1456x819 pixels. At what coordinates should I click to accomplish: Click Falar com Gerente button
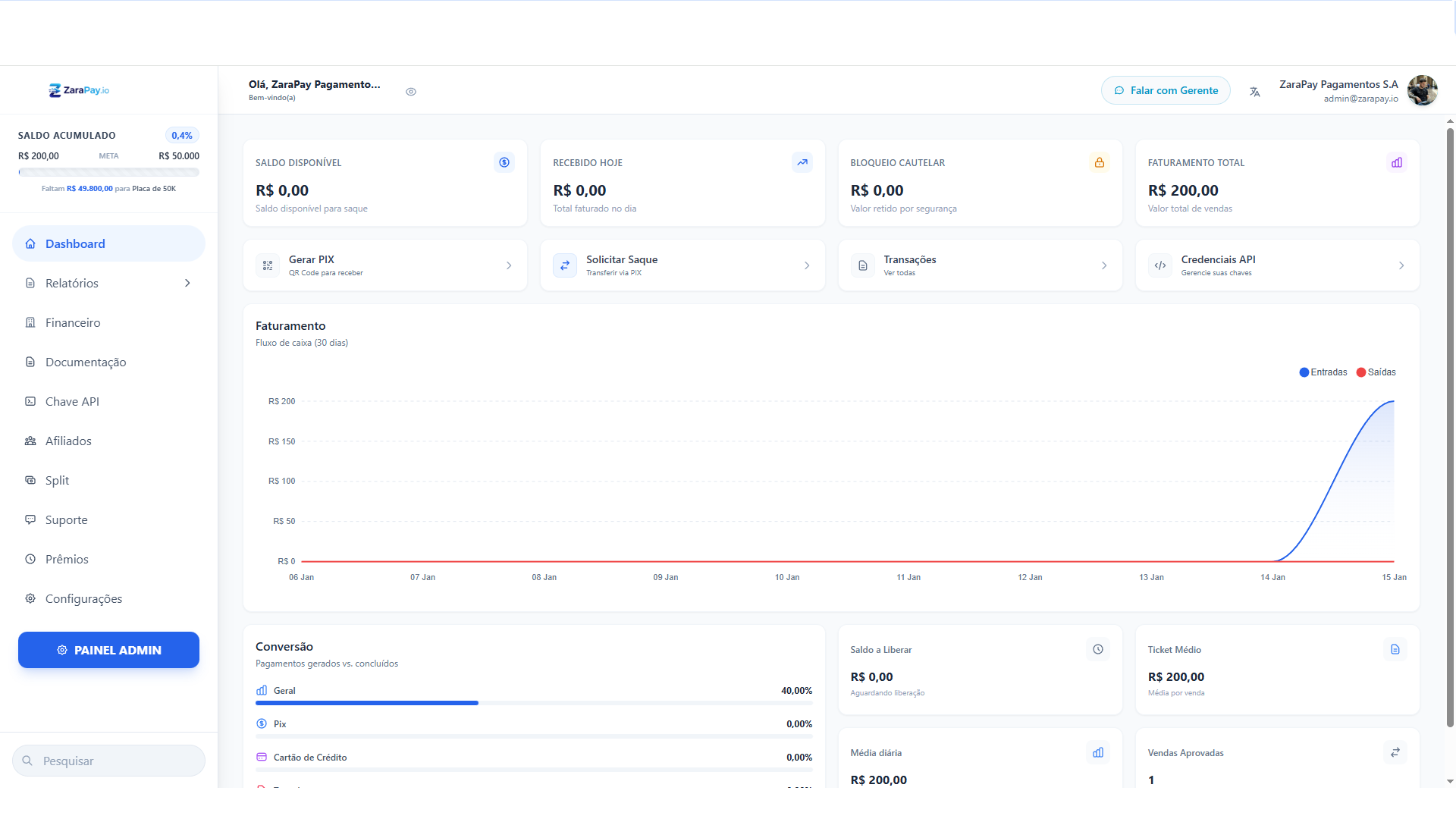pyautogui.click(x=1166, y=90)
